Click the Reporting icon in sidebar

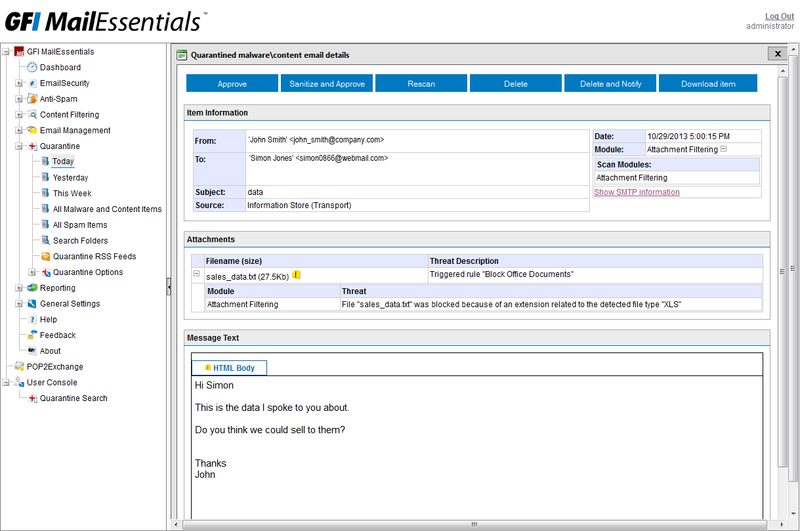point(32,288)
